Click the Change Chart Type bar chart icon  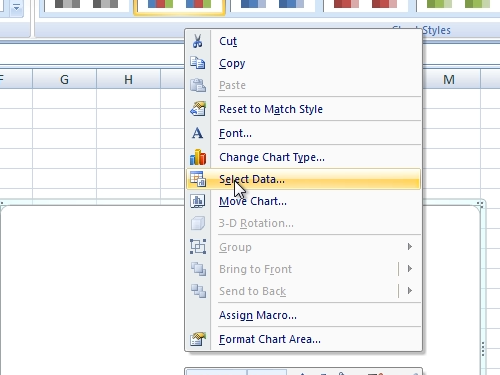[198, 157]
